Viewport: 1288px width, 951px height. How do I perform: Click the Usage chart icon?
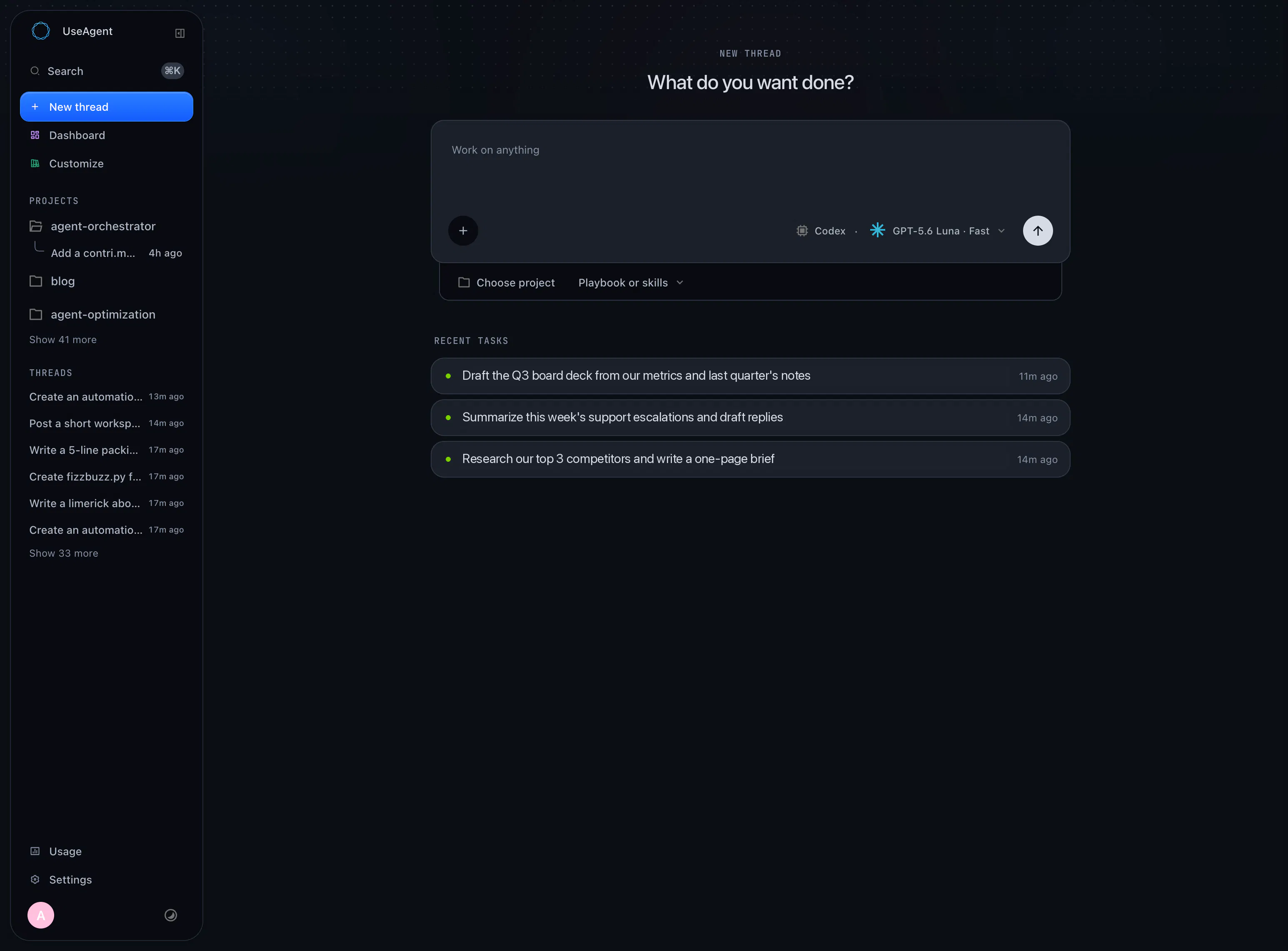point(35,851)
